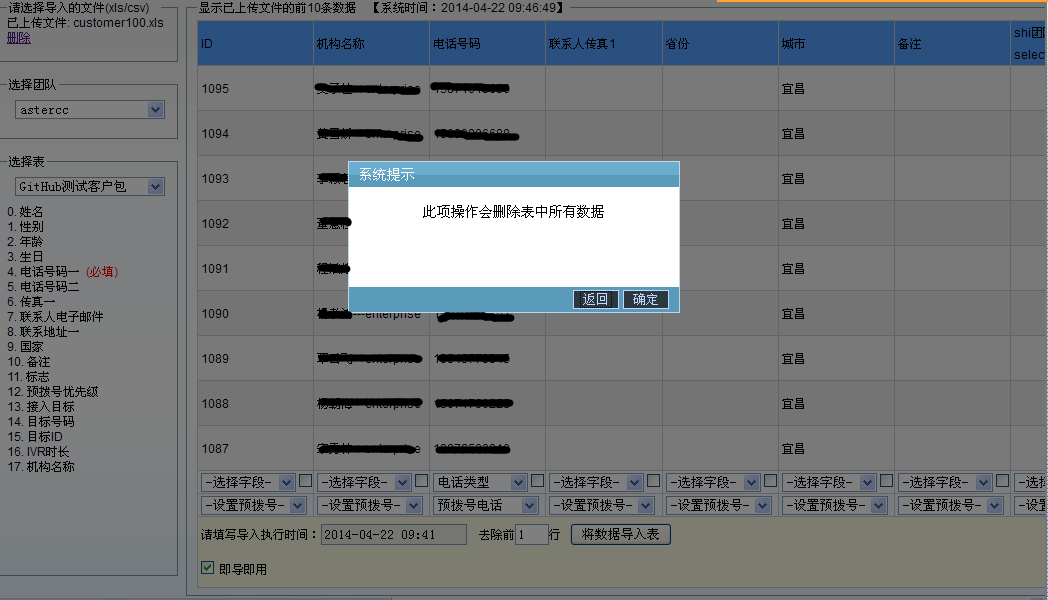Open 选择字段 dropdown under ID column
The image size is (1048, 600).
click(x=248, y=483)
